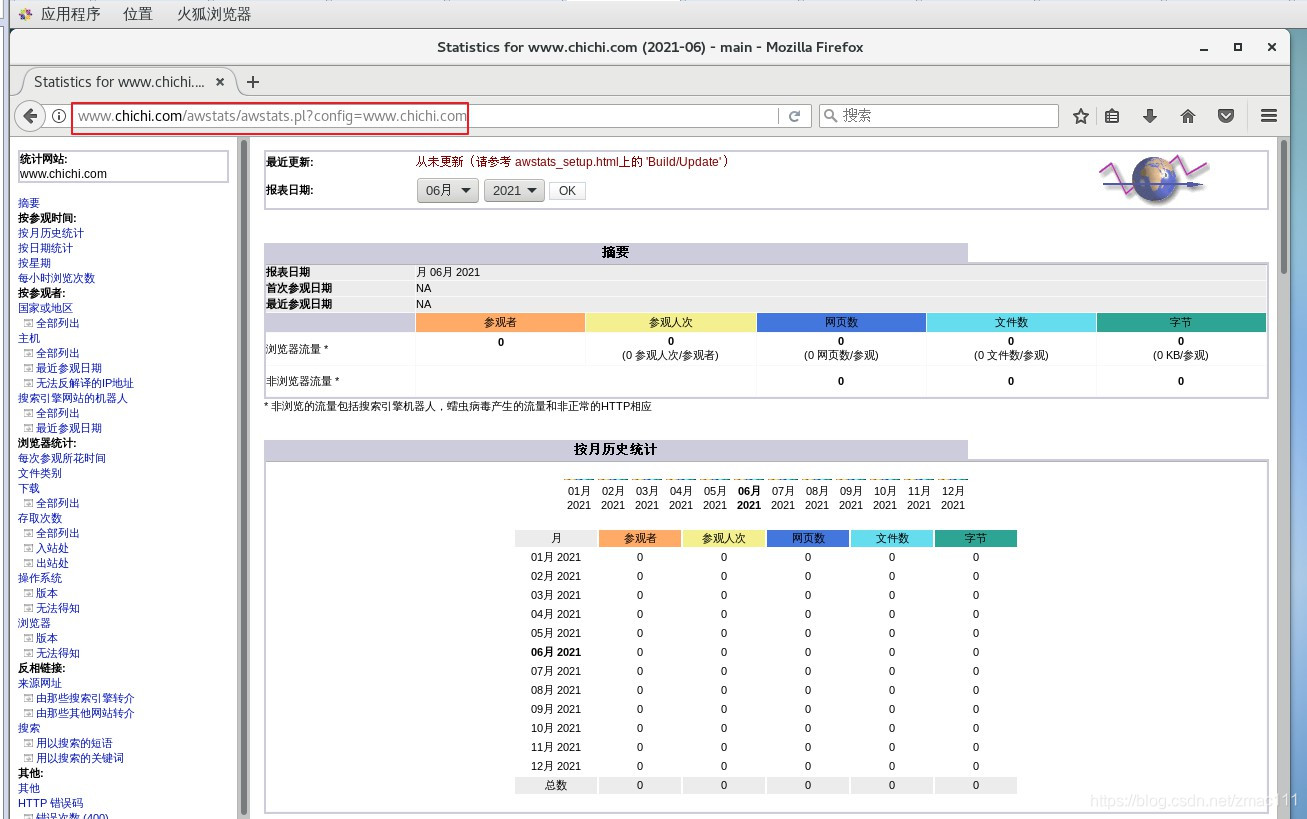
Task: Open the 国家或地区 sidebar link
Action: pos(45,308)
